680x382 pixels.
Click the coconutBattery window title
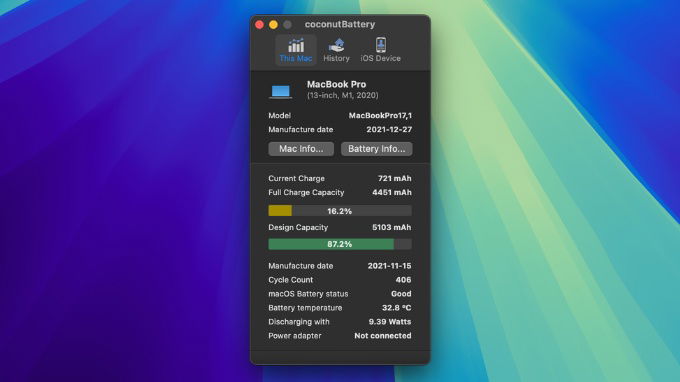pyautogui.click(x=340, y=24)
